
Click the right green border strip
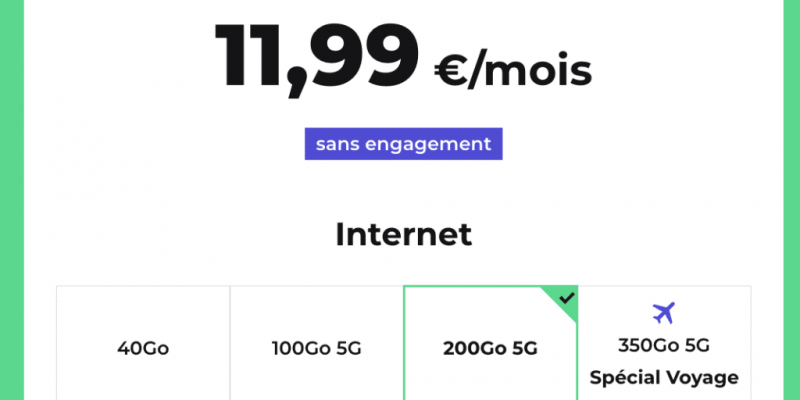coord(791,200)
